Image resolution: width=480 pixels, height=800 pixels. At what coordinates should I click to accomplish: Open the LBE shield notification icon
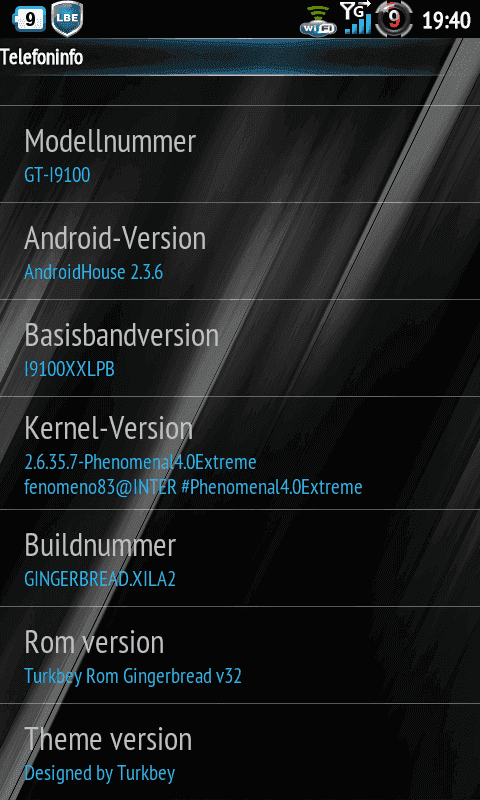[67, 19]
